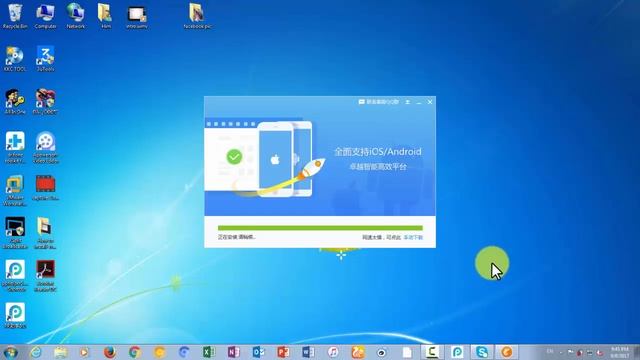Screen dimensions: 640x360
Task: Open iTunes from the taskbar
Action: point(333,352)
